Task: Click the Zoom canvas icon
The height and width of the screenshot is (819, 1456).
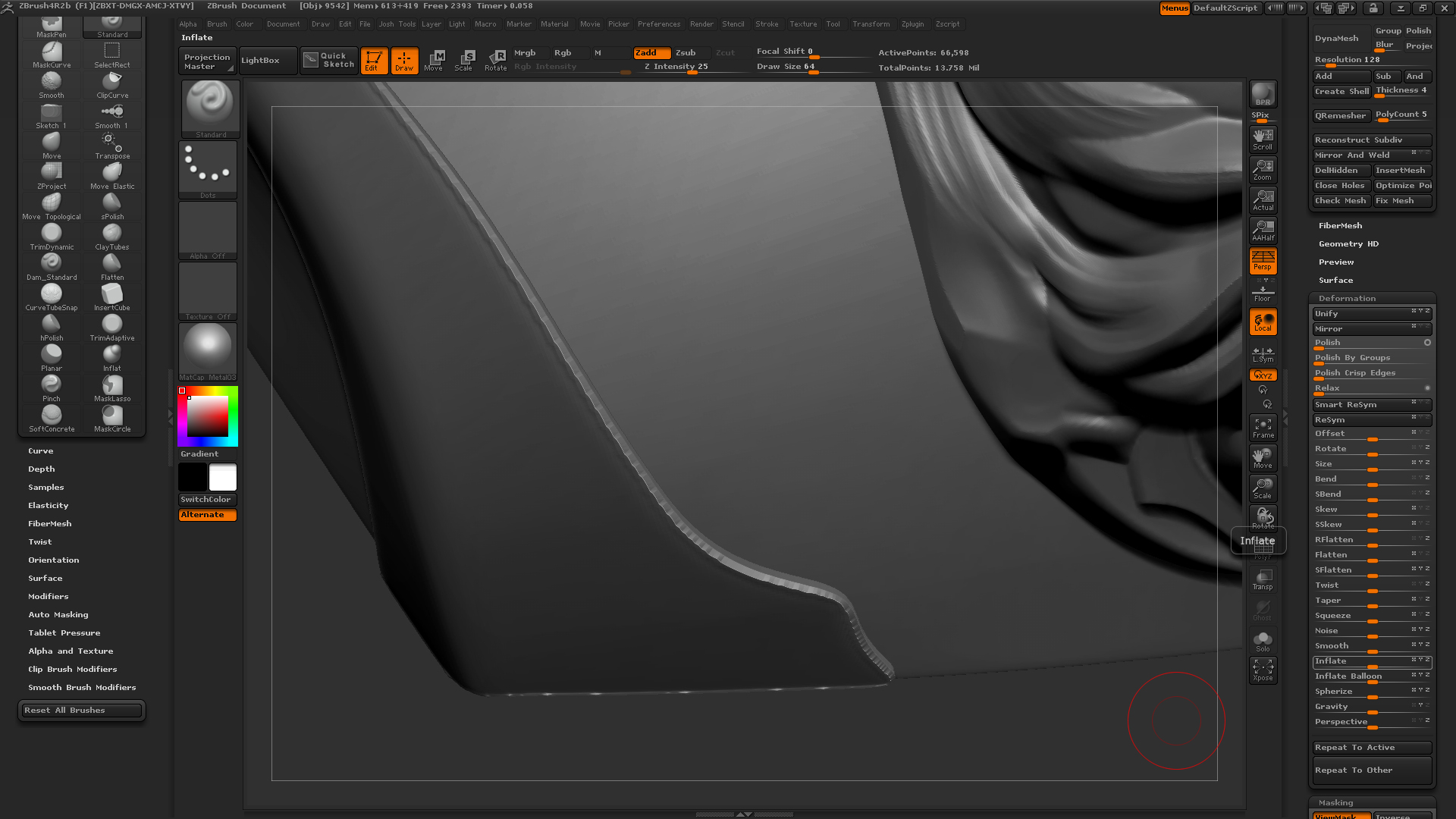Action: (x=1263, y=169)
